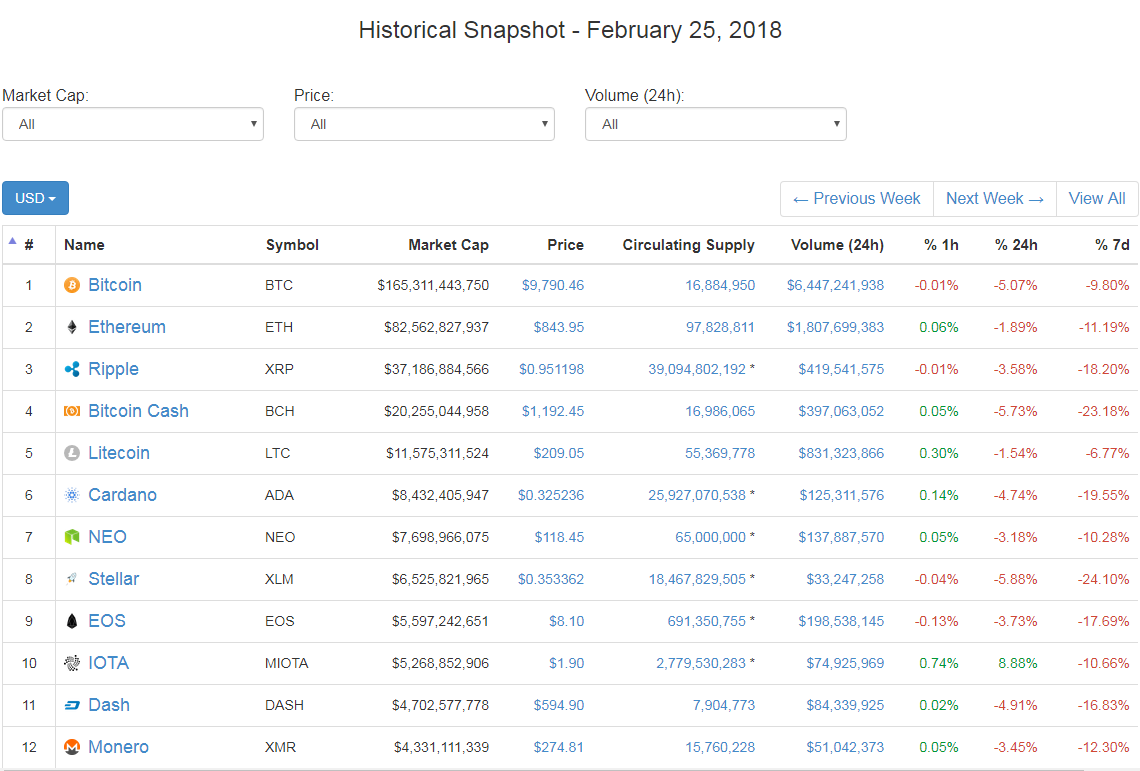Viewport: 1140px width, 771px height.
Task: Open the Market Cap filter dropdown
Action: 133,124
